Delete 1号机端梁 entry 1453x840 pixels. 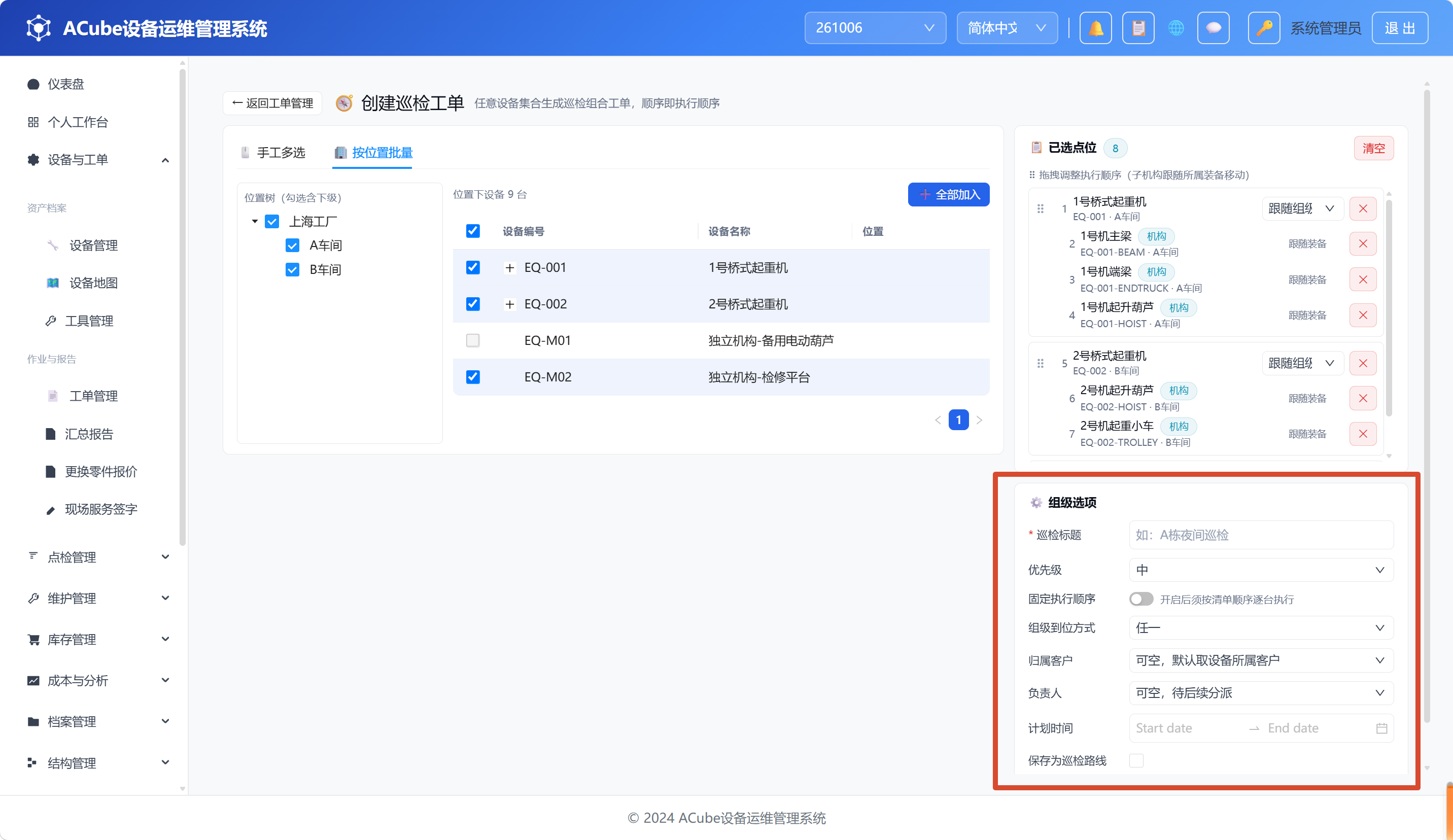tap(1363, 279)
